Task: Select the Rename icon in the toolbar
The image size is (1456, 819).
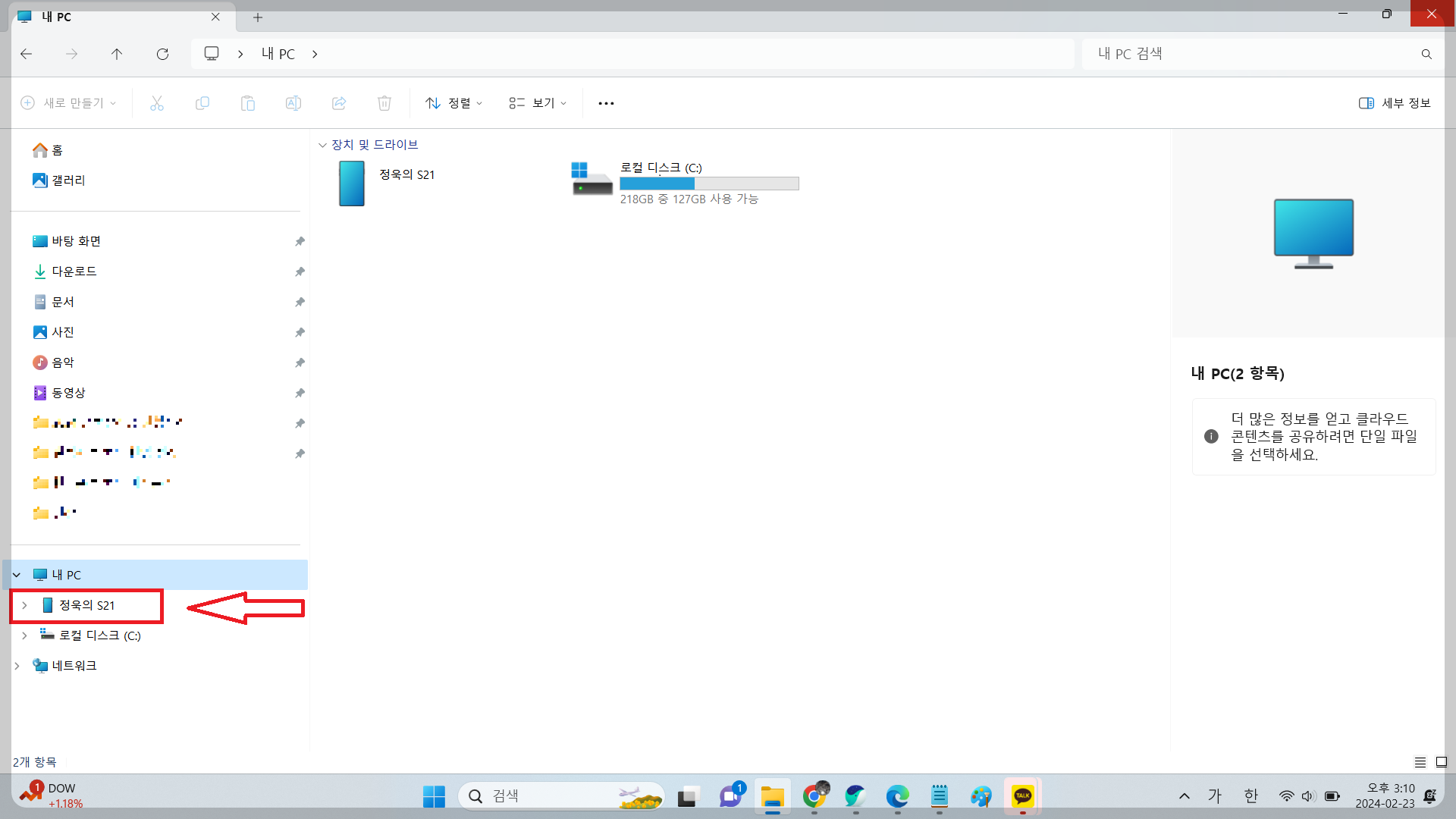Action: pyautogui.click(x=293, y=103)
